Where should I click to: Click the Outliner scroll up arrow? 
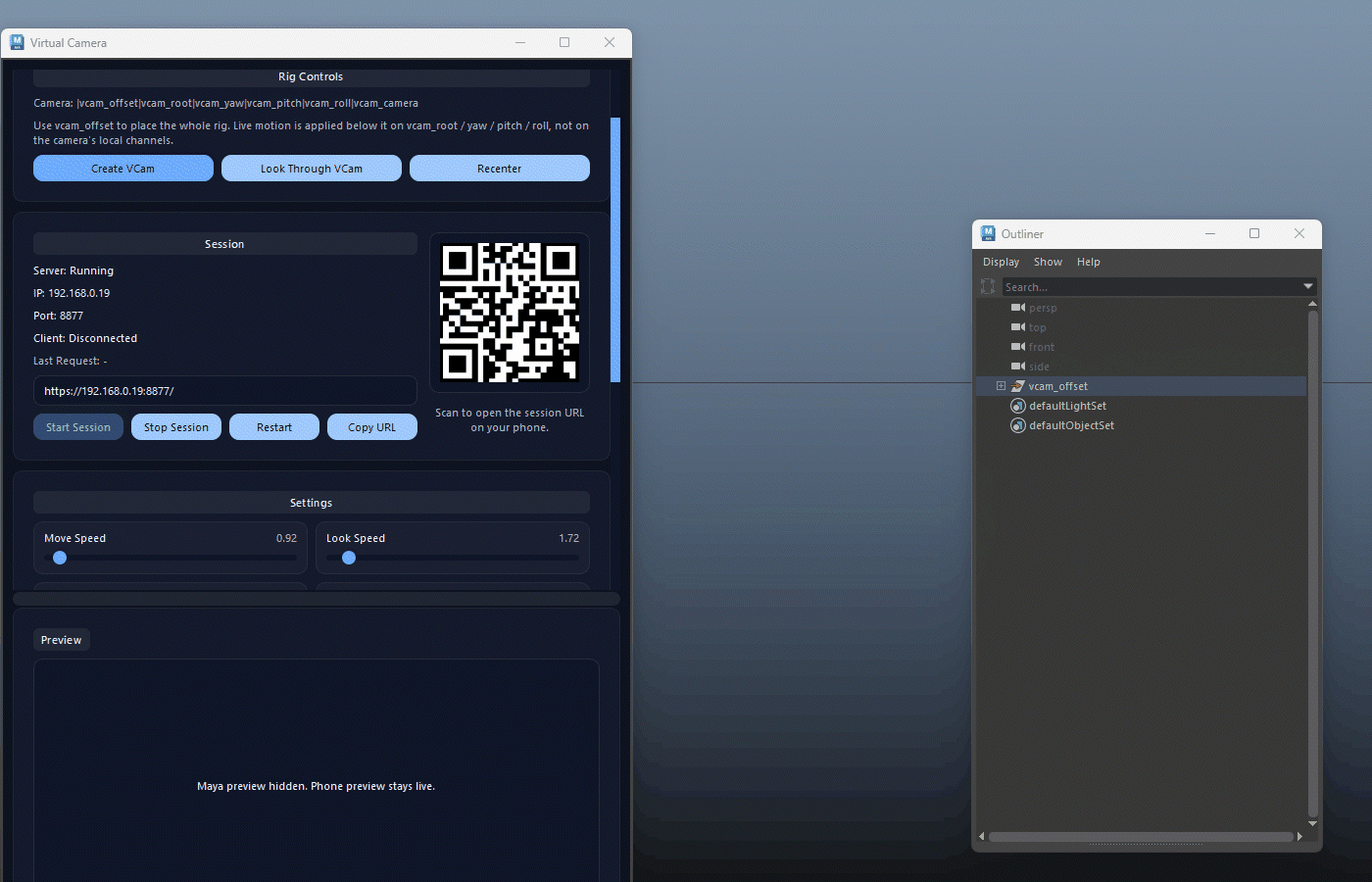click(x=1312, y=305)
